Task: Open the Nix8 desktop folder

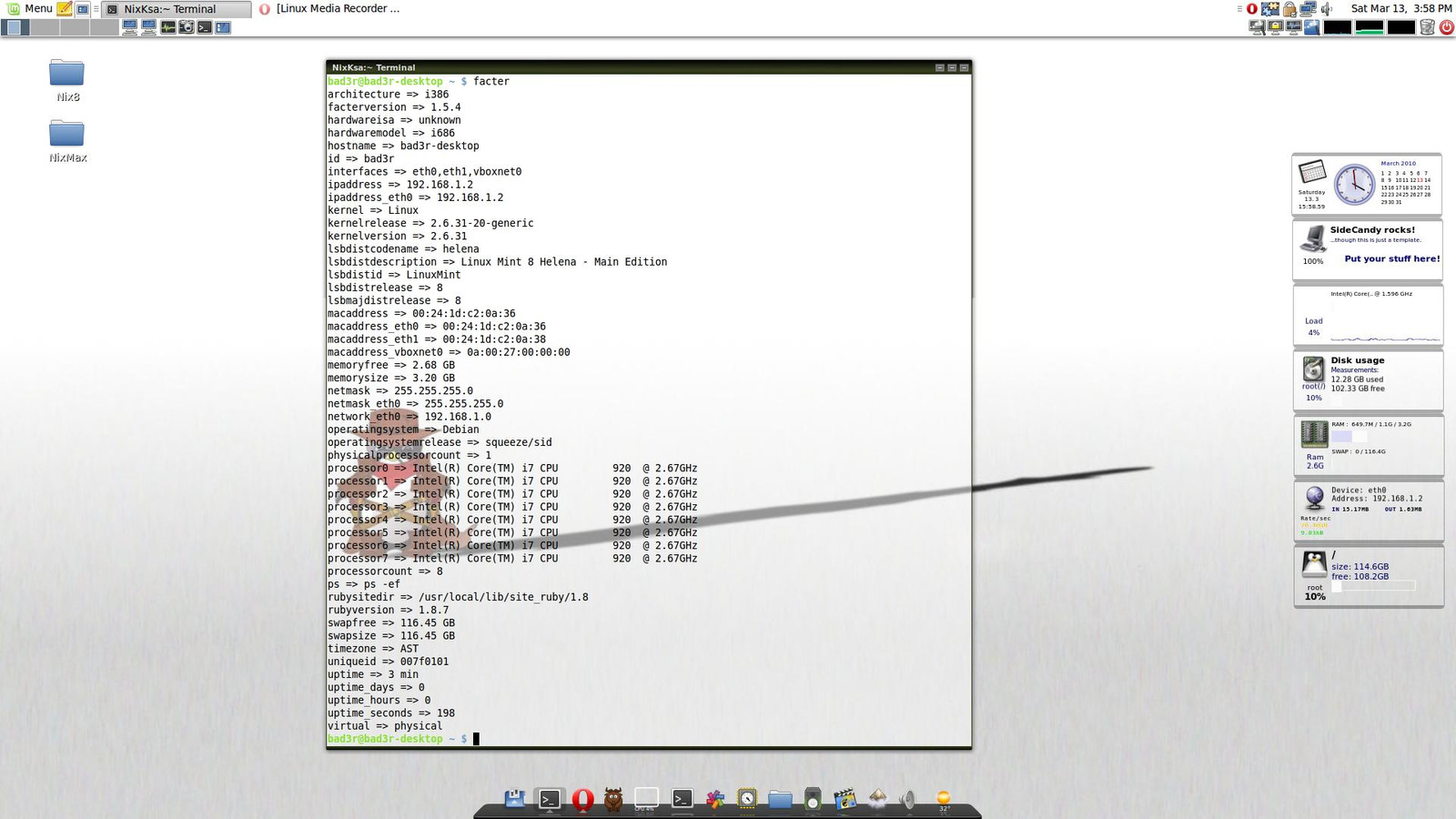Action: [x=66, y=81]
